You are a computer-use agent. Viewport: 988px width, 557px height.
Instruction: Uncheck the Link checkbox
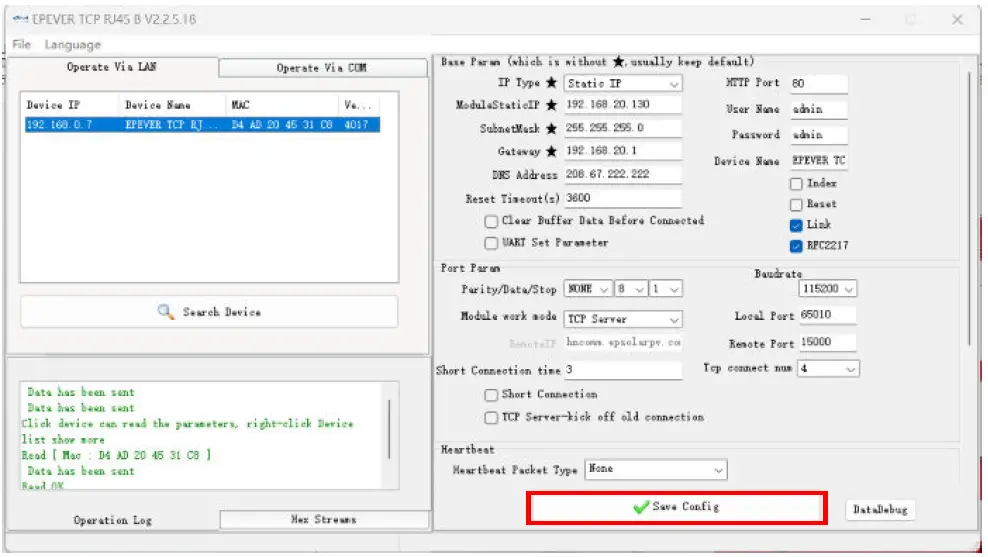point(796,225)
